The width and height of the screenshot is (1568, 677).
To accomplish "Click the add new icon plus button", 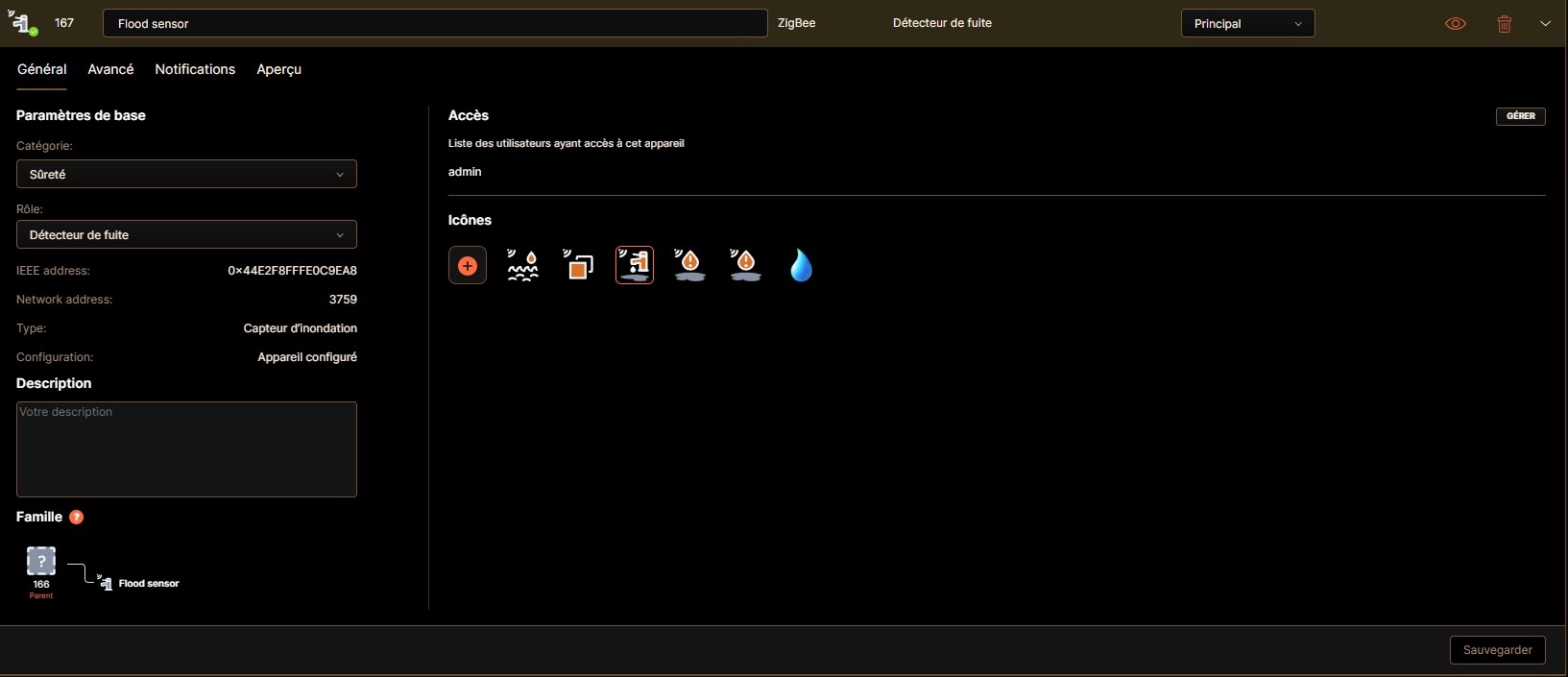I will pyautogui.click(x=468, y=266).
